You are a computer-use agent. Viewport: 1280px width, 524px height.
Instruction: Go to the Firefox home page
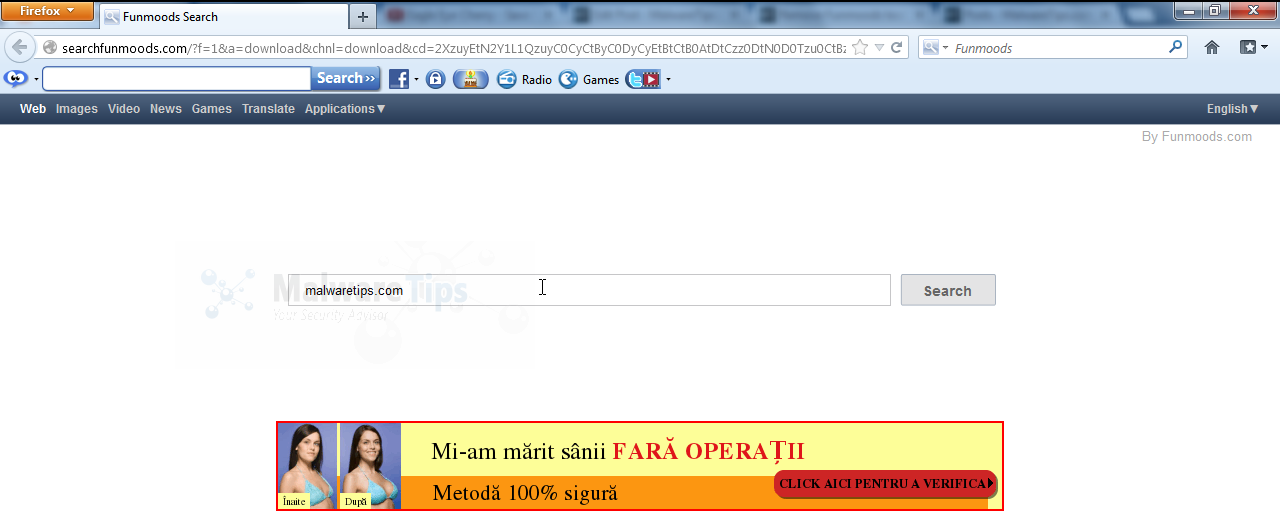coord(1212,47)
